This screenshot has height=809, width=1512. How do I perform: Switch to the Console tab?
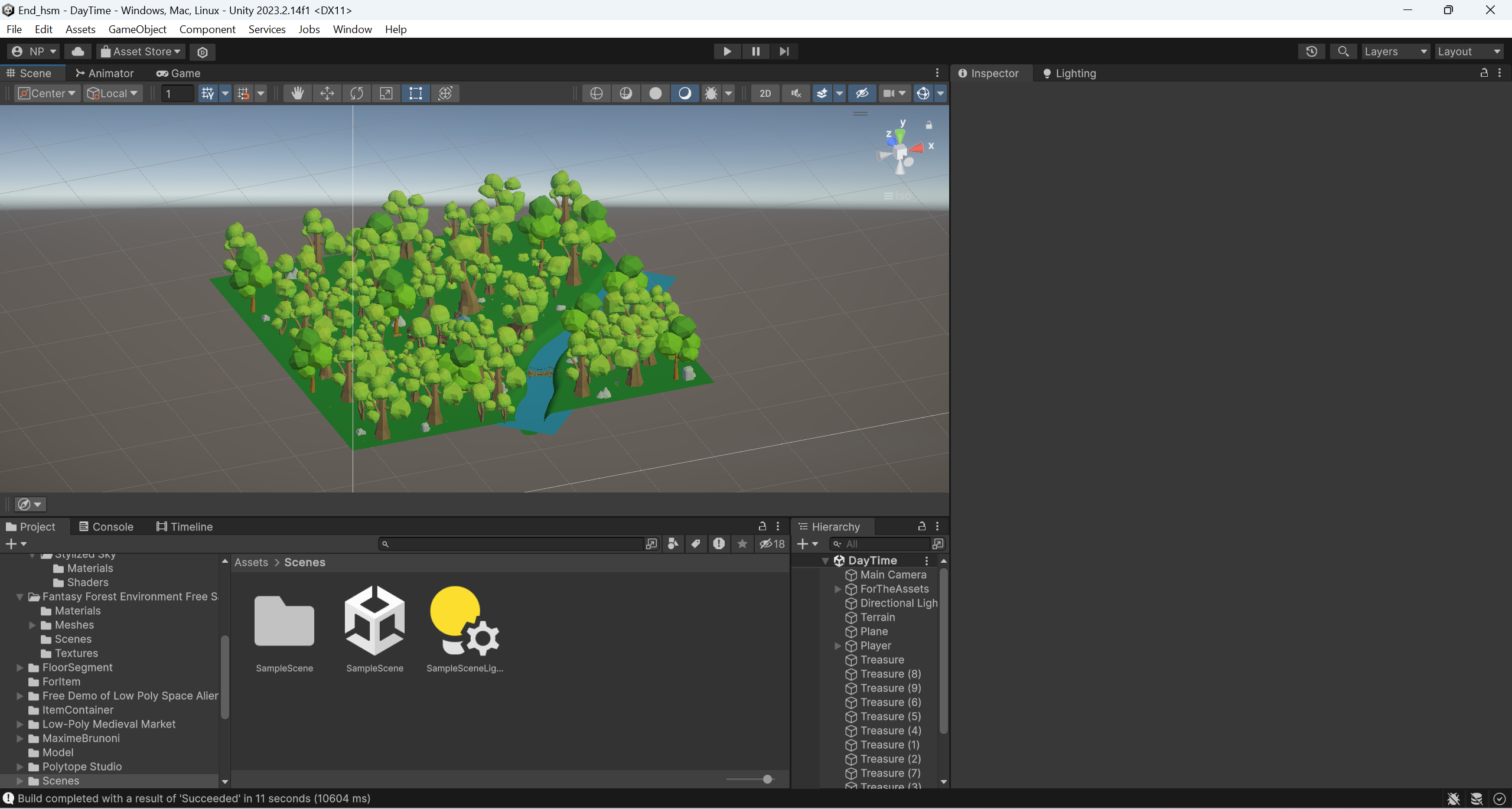tap(106, 526)
